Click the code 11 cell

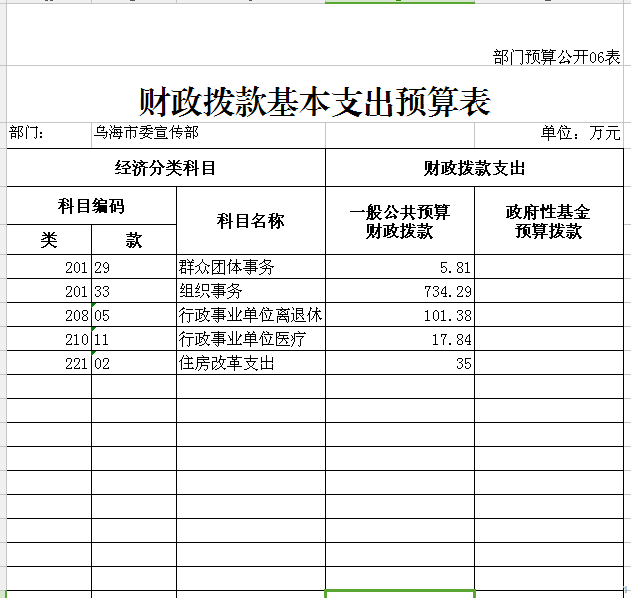pos(134,339)
